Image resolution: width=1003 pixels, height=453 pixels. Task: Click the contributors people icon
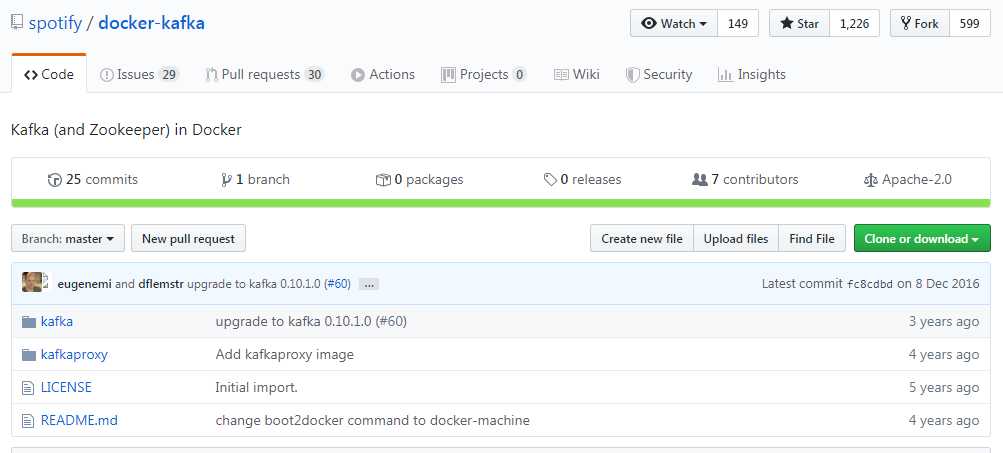[x=700, y=180]
